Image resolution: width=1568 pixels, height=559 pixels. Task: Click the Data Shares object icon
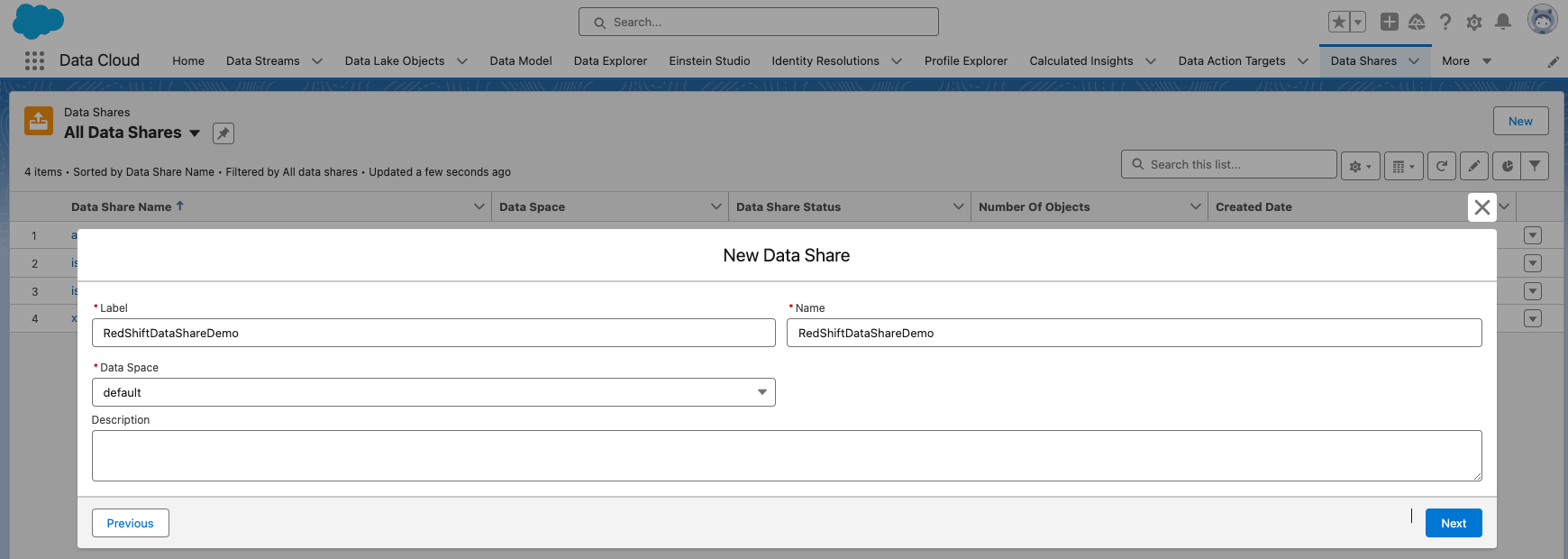39,121
